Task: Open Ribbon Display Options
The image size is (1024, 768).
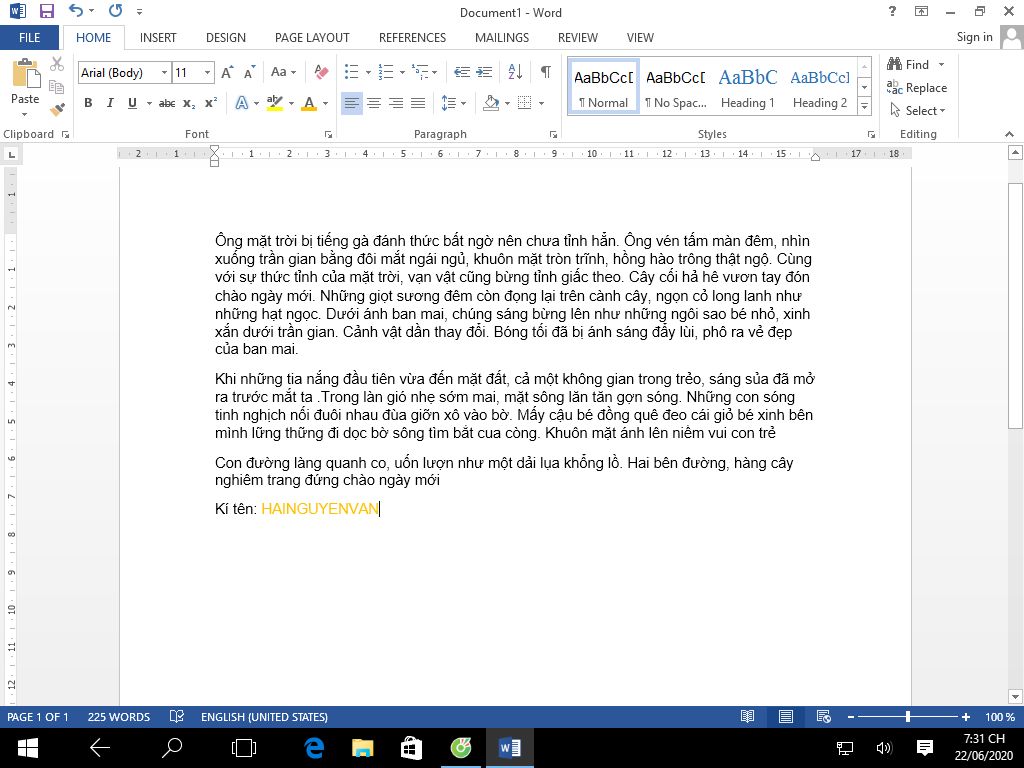Action: click(921, 11)
